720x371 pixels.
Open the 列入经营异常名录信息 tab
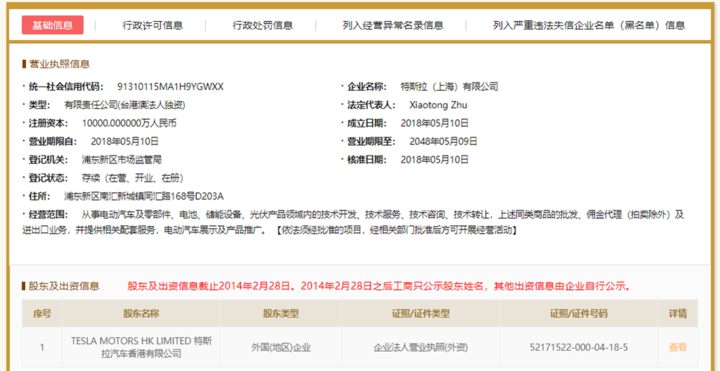[393, 25]
